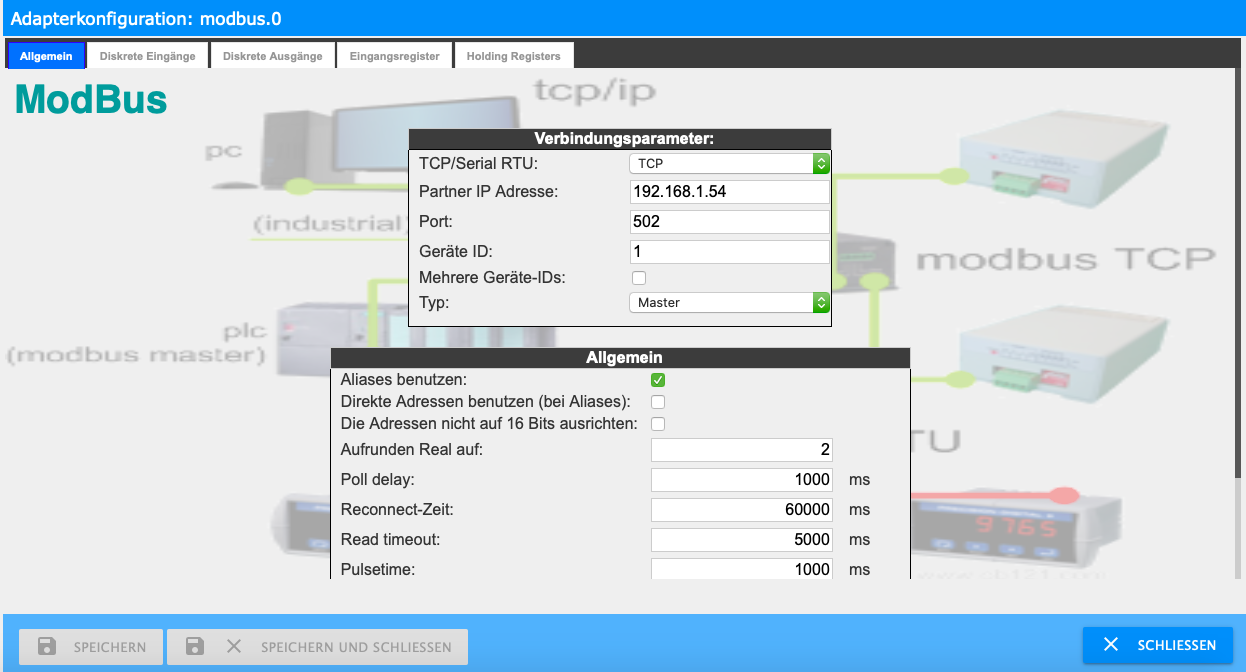Click the ModBus logo heading
The height and width of the screenshot is (672, 1246).
pos(91,100)
